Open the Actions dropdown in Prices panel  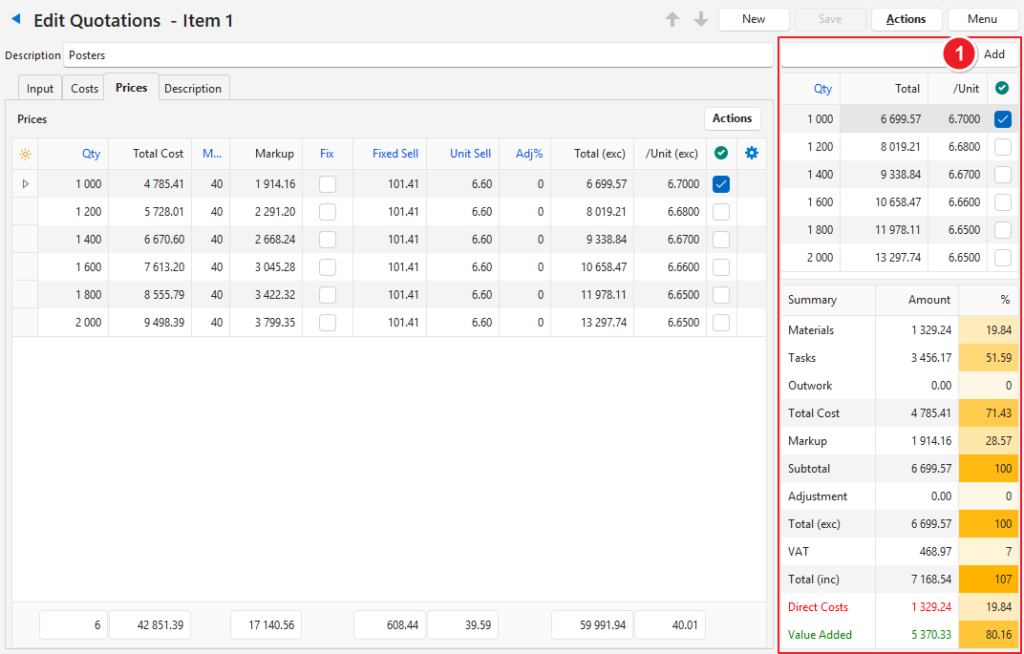732,119
